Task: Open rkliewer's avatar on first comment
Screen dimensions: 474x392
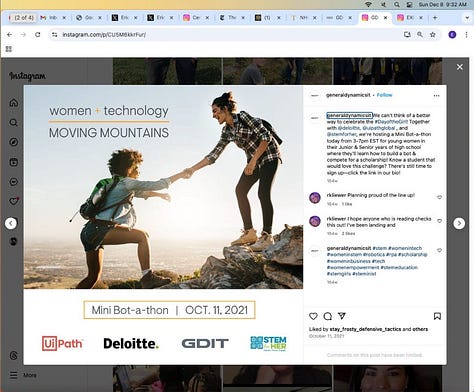Action: tap(315, 198)
